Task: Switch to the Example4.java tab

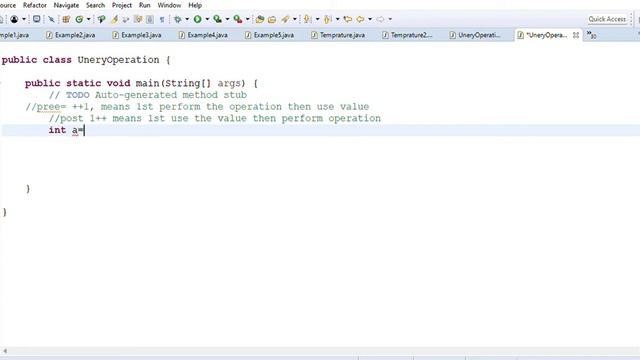Action: pos(203,35)
